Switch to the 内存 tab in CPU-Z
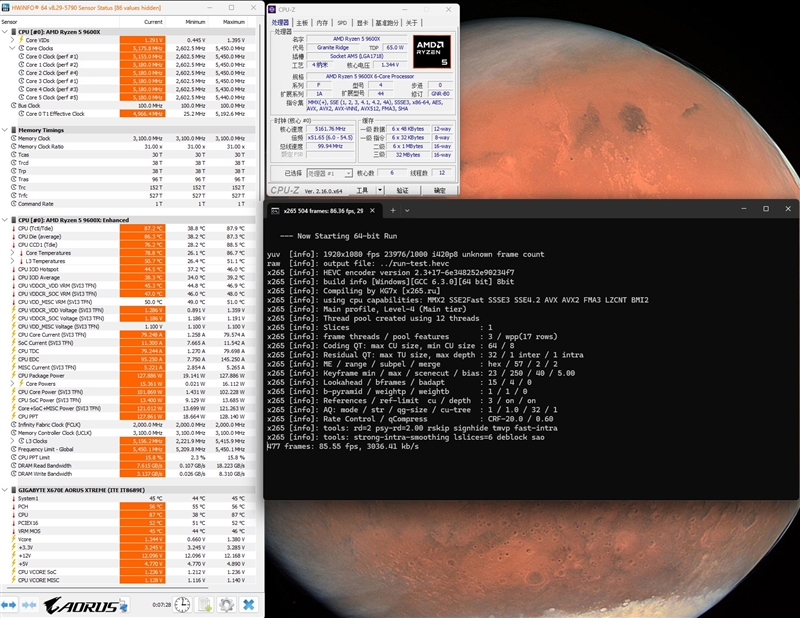Screen dimensions: 800x618 point(321,21)
